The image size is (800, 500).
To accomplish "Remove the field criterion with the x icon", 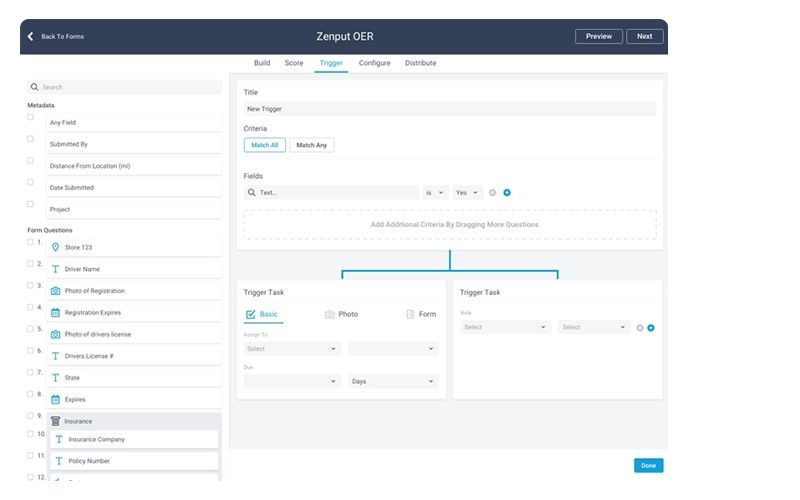I will tap(493, 192).
